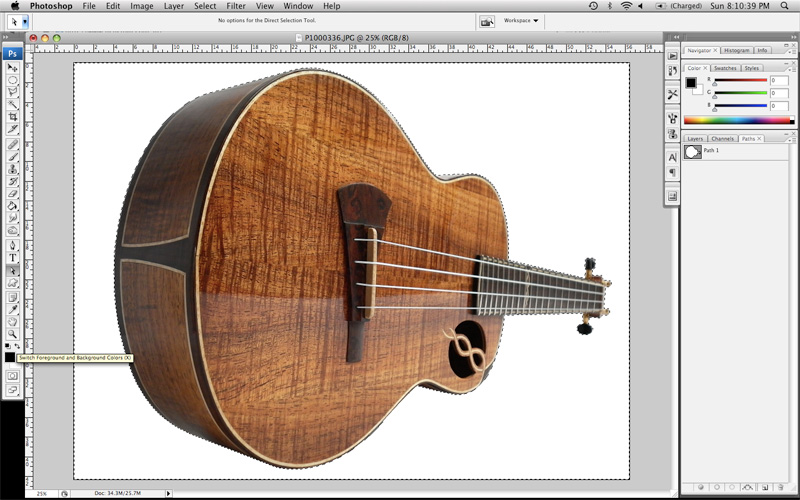
Task: Select the Notes tool
Action: (x=12, y=297)
